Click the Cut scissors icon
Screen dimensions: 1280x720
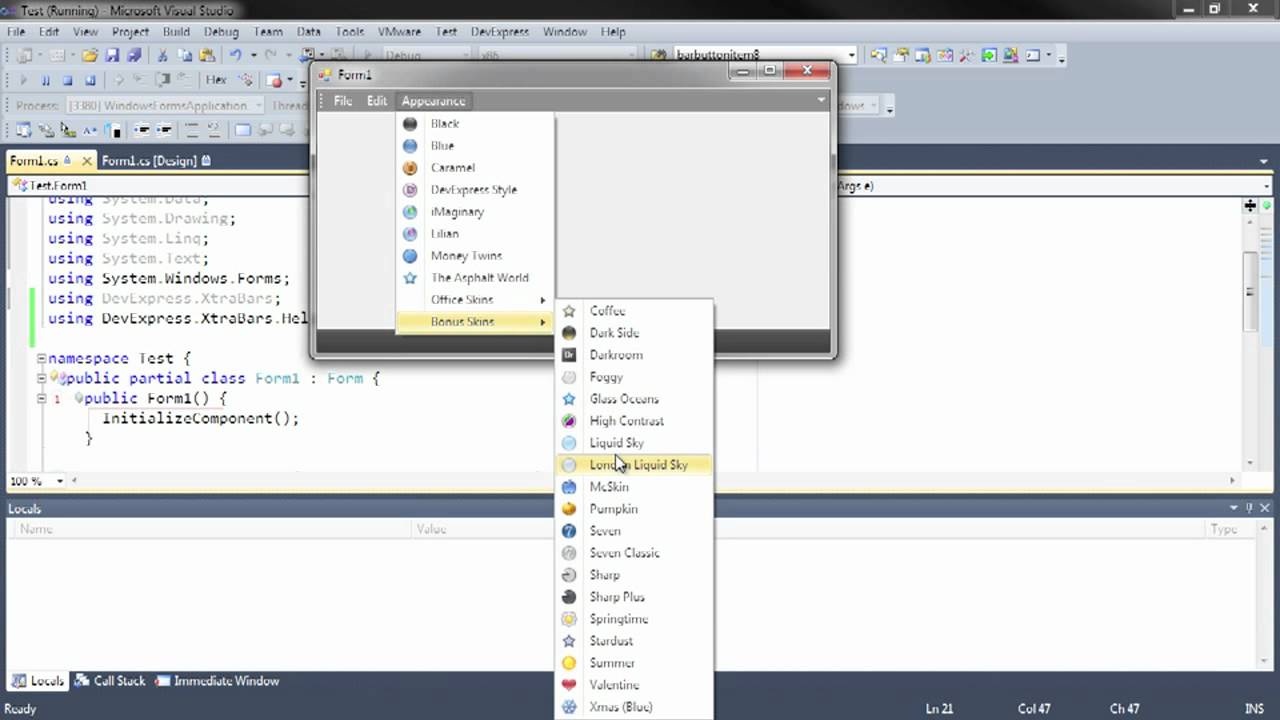(161, 55)
